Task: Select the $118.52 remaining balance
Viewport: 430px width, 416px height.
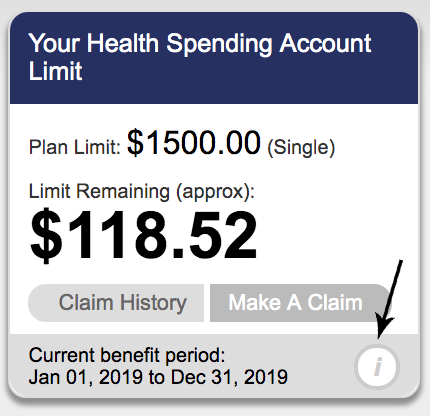Action: [x=144, y=235]
